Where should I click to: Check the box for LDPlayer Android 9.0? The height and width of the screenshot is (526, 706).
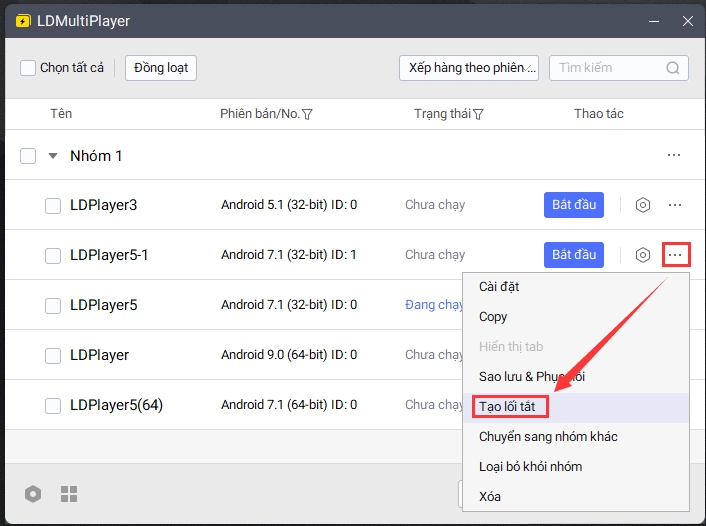pyautogui.click(x=53, y=356)
